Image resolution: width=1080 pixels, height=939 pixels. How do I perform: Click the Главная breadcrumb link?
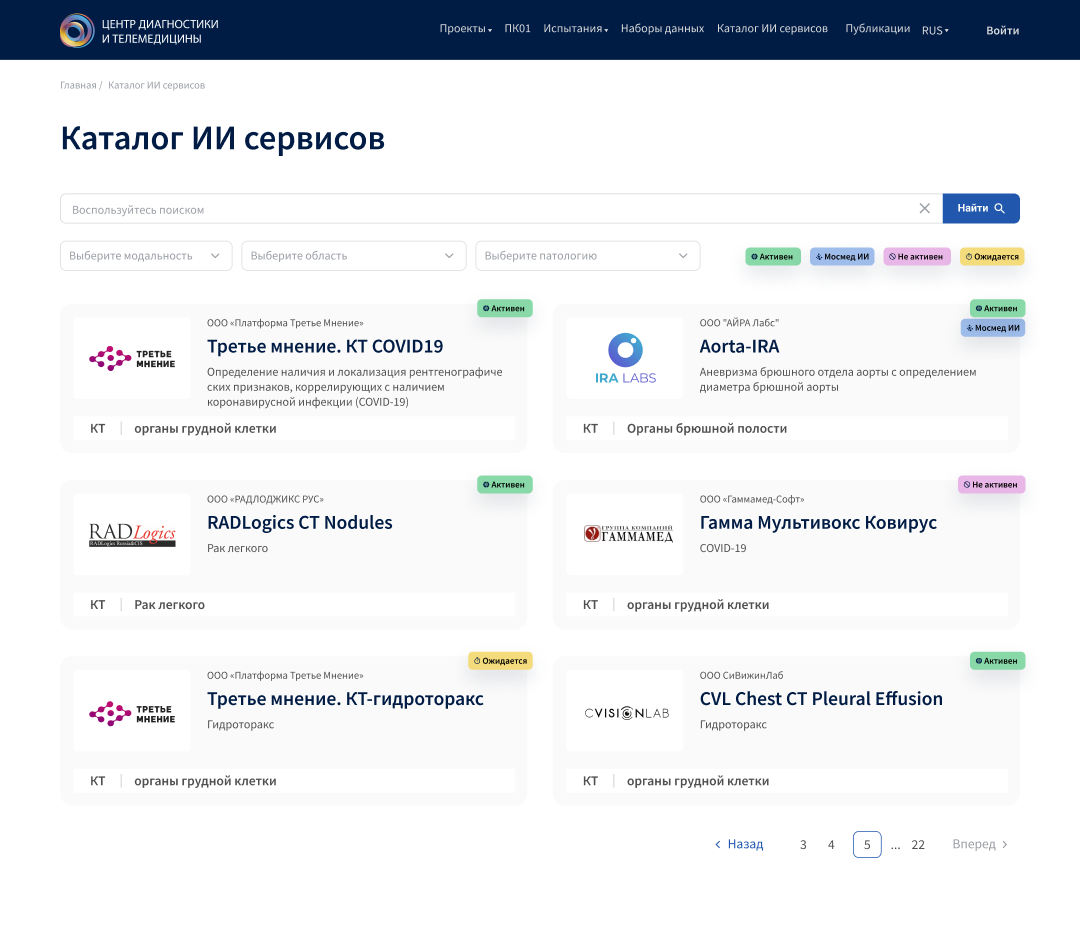coord(78,85)
